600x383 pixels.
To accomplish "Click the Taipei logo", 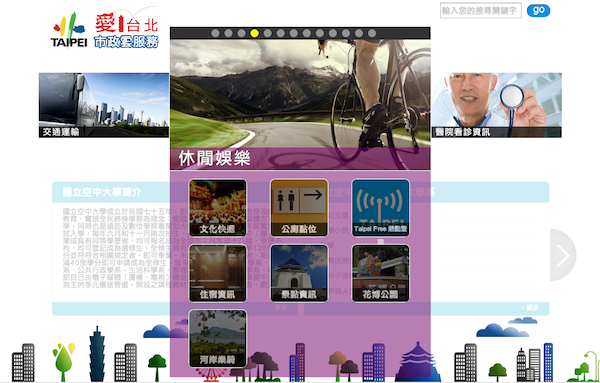I will pyautogui.click(x=69, y=31).
